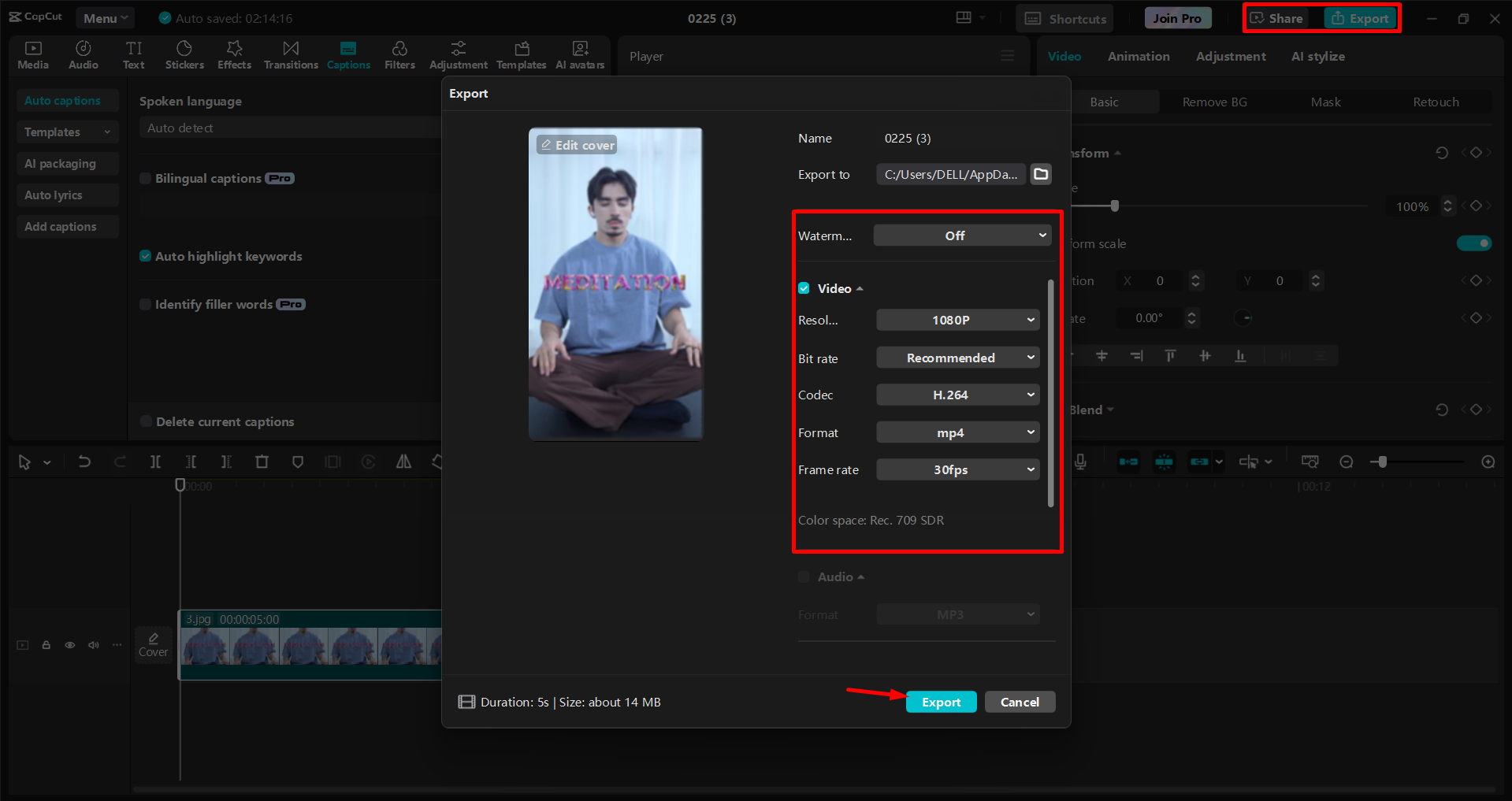Open the CapCut Menu
This screenshot has width=1512, height=801.
pos(105,17)
